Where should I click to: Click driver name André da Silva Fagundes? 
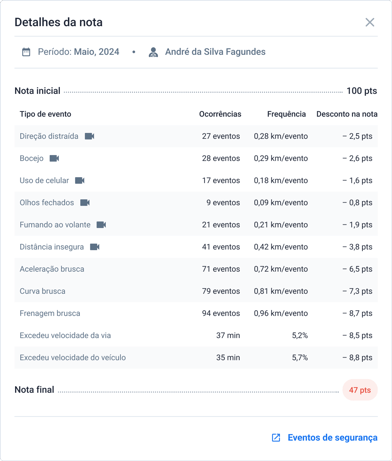coord(215,52)
